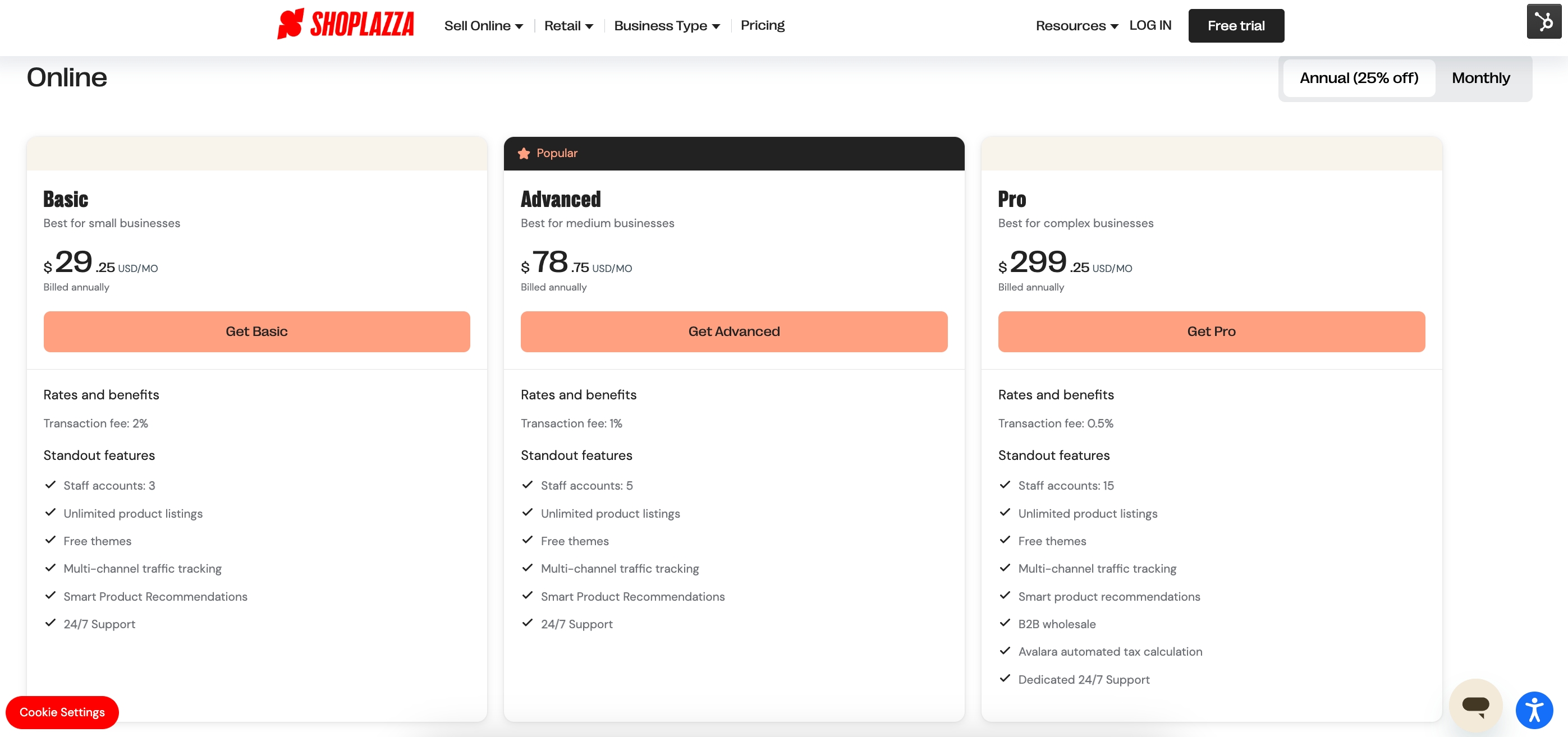Click the Shoplazza logo
The height and width of the screenshot is (737, 1568).
point(345,24)
